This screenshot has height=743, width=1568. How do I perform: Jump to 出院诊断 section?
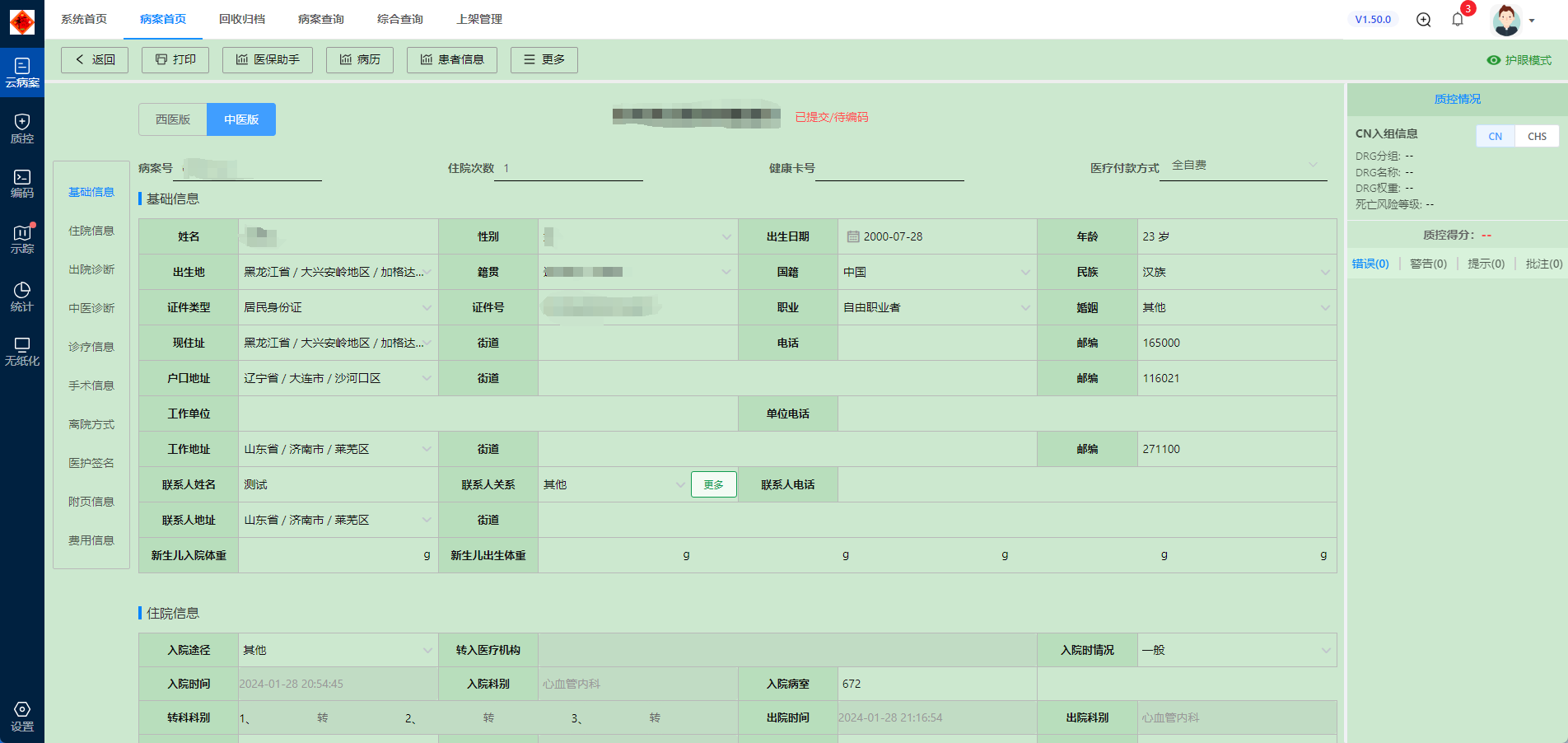pyautogui.click(x=91, y=269)
